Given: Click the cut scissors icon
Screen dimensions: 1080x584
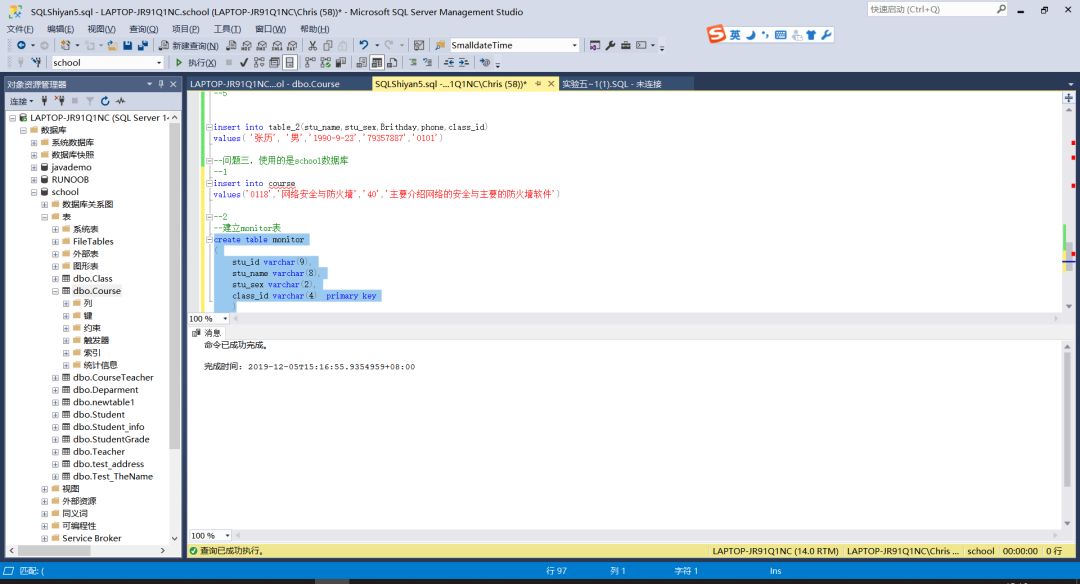Looking at the screenshot, I should [x=313, y=46].
